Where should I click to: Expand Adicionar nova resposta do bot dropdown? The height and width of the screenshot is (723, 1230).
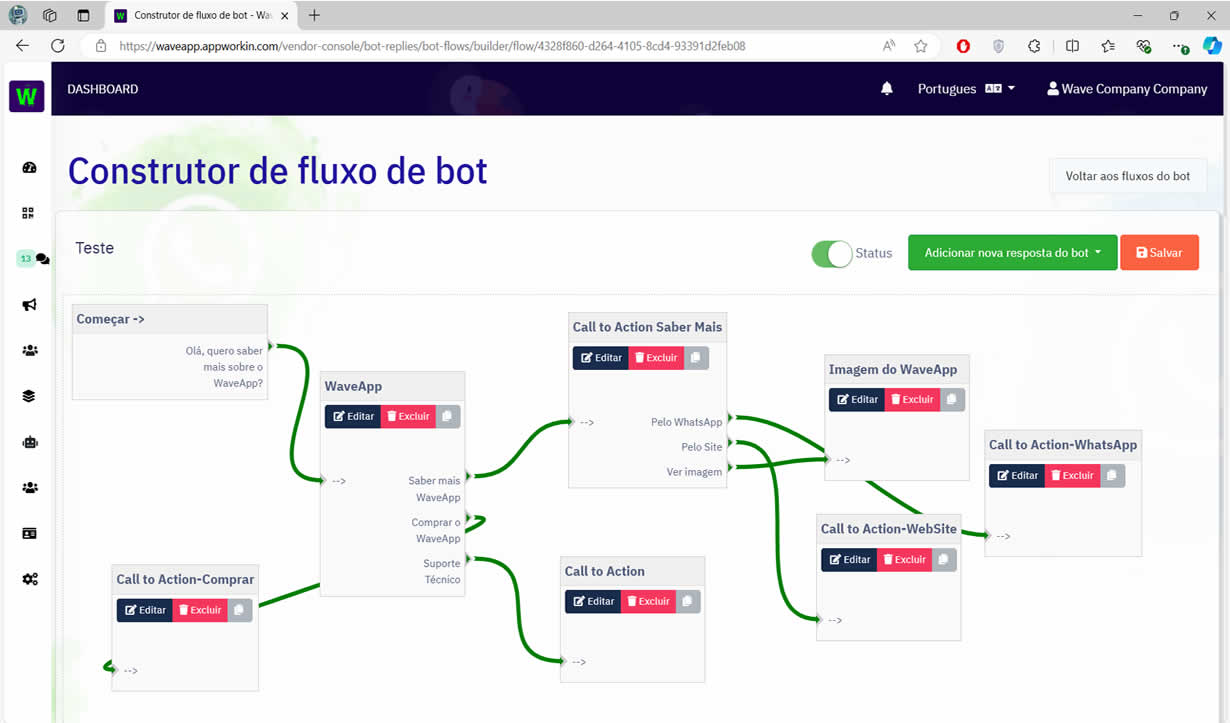coord(1011,253)
